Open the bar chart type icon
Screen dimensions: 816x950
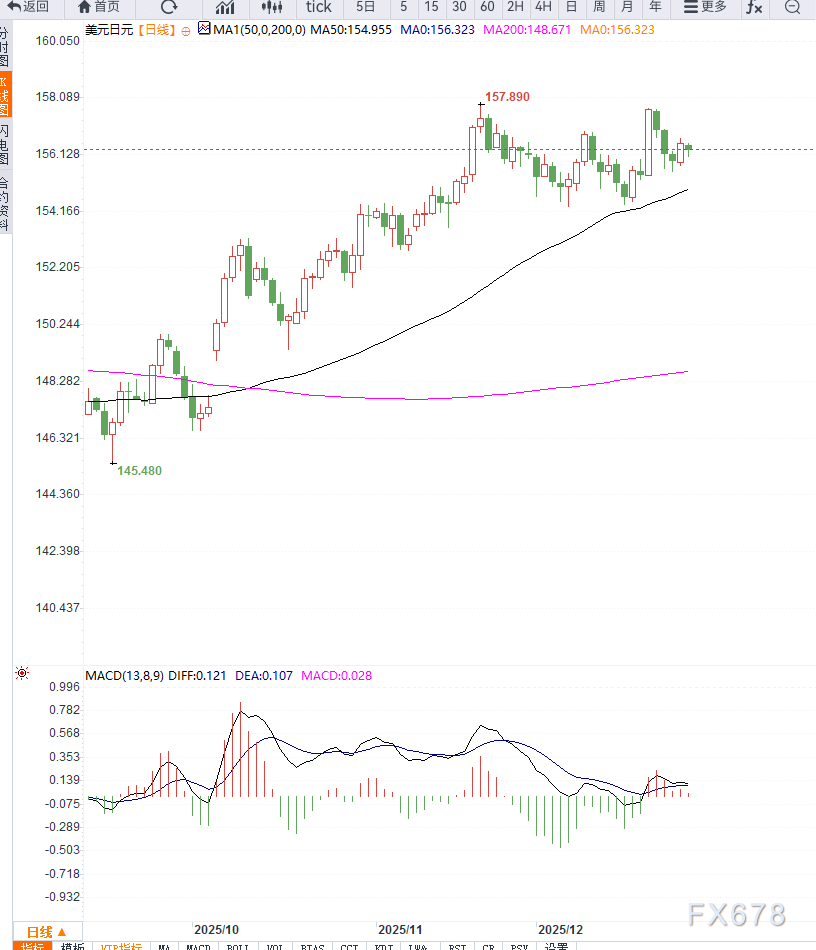coord(225,7)
